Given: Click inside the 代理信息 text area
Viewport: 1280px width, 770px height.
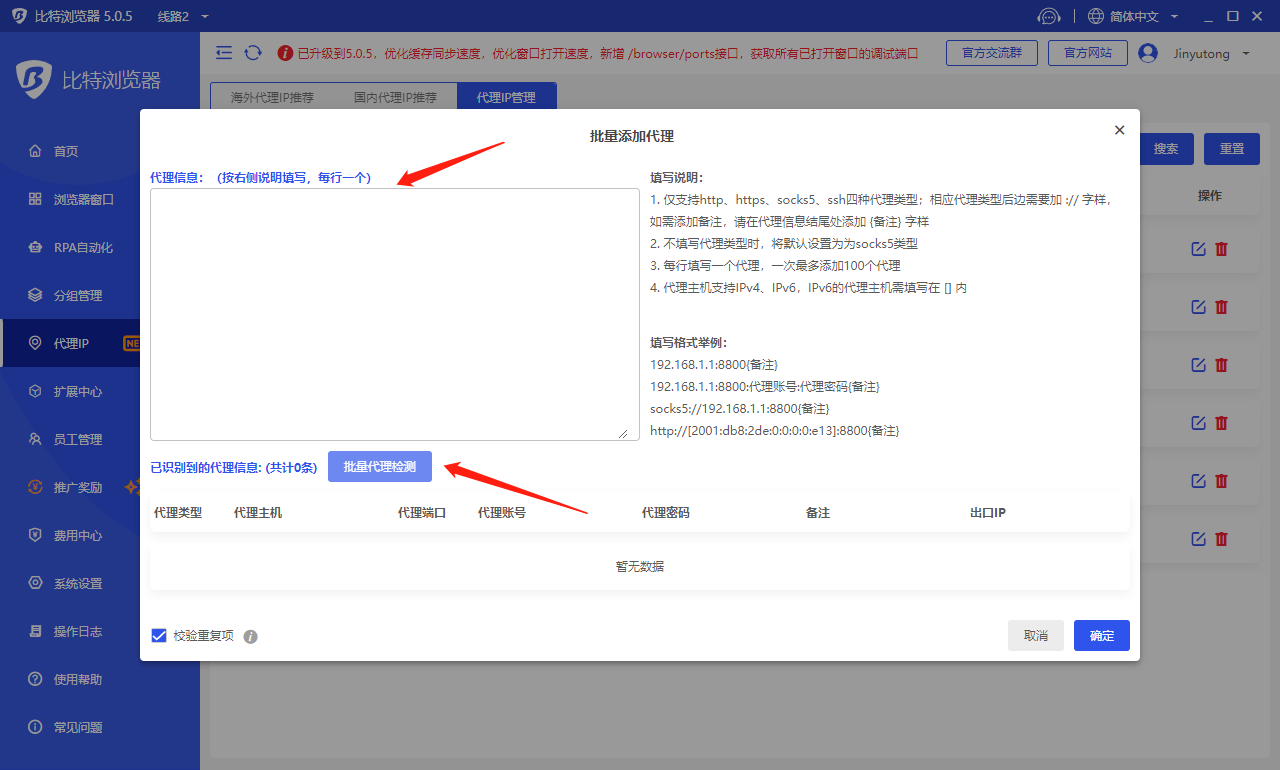Looking at the screenshot, I should [x=394, y=314].
